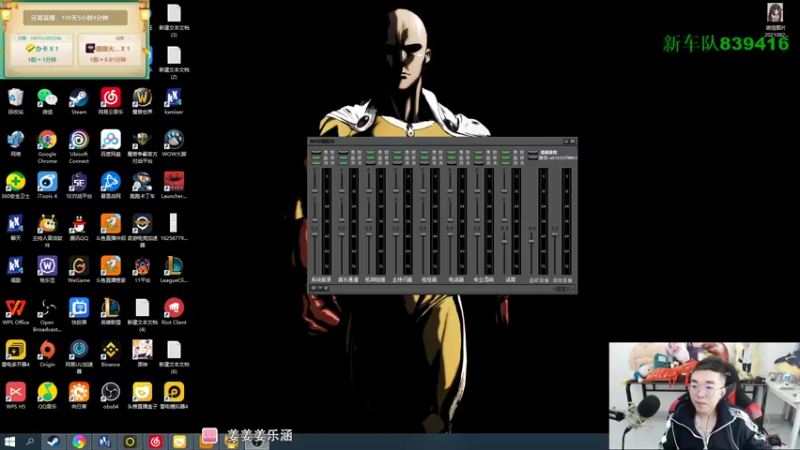Open taskbar search magnifier

coord(30,442)
